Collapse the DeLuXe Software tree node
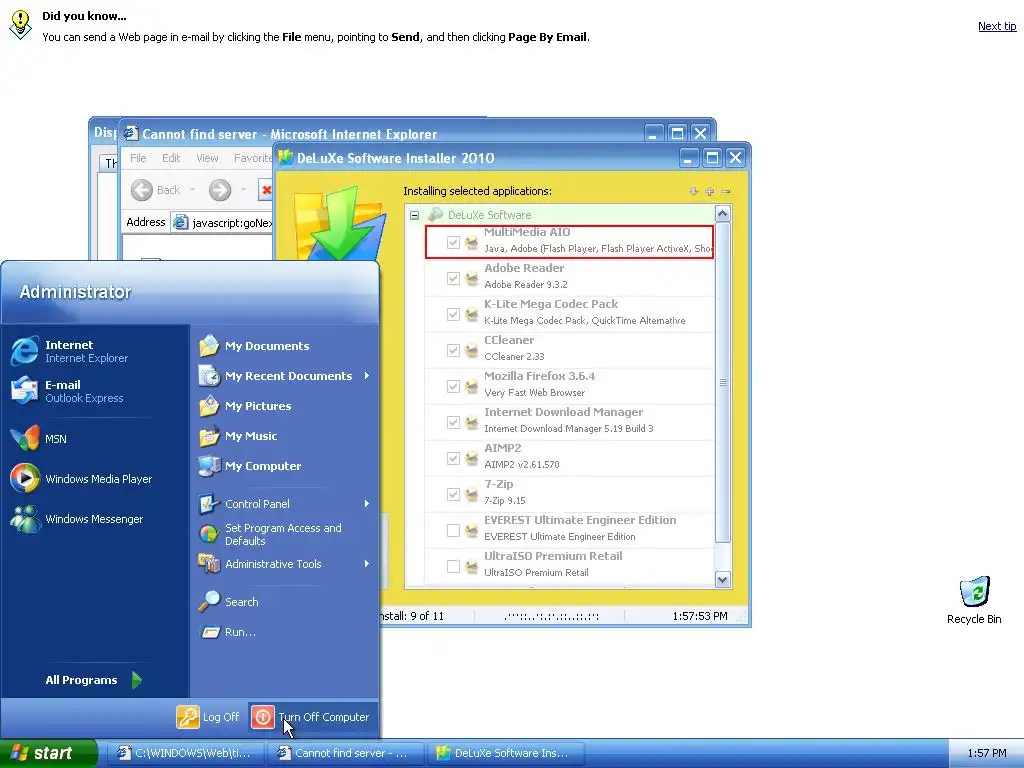This screenshot has width=1024, height=768. [414, 215]
